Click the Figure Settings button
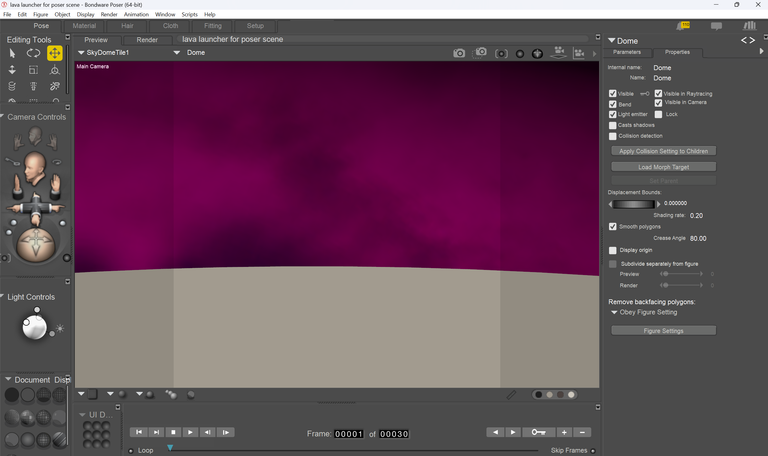 coord(663,331)
